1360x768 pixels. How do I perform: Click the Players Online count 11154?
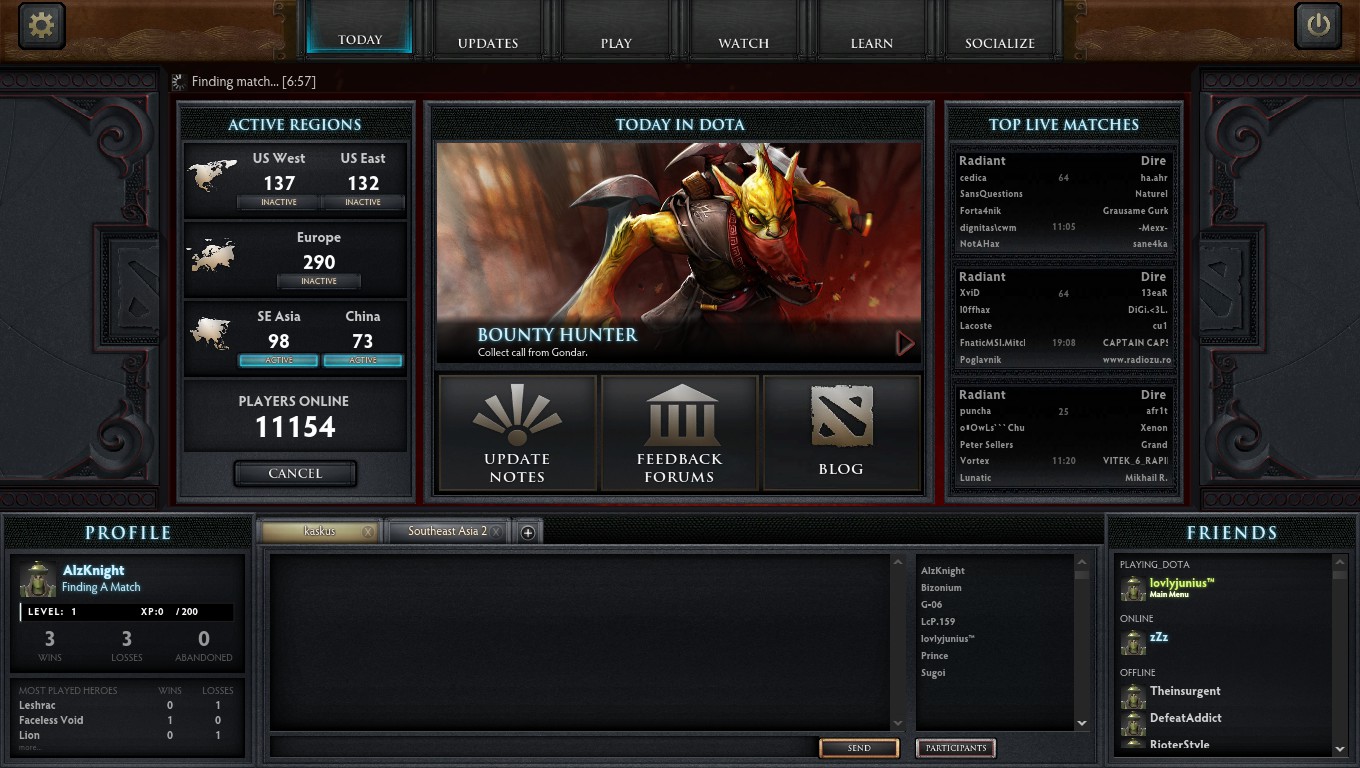(295, 427)
